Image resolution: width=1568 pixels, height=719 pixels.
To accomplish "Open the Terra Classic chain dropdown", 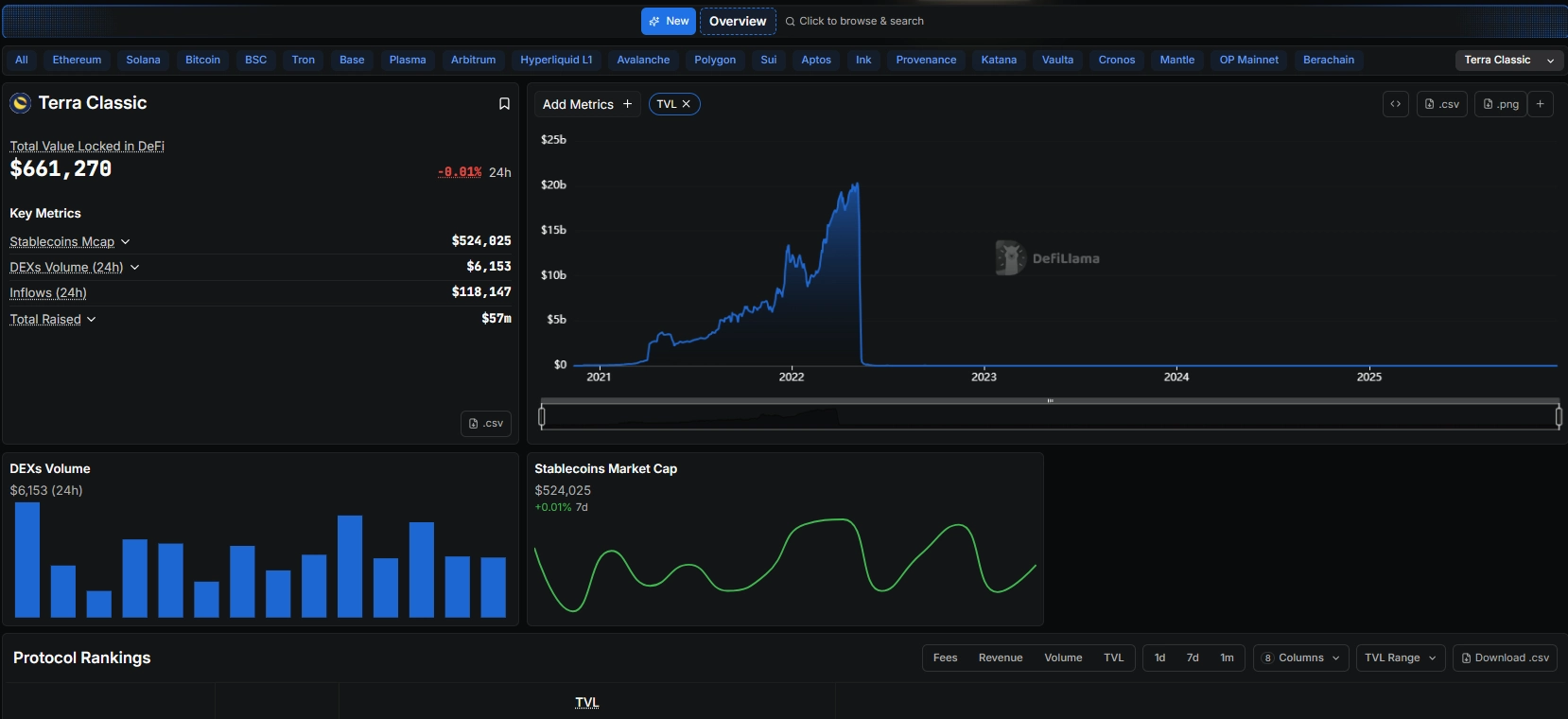I will point(1508,61).
